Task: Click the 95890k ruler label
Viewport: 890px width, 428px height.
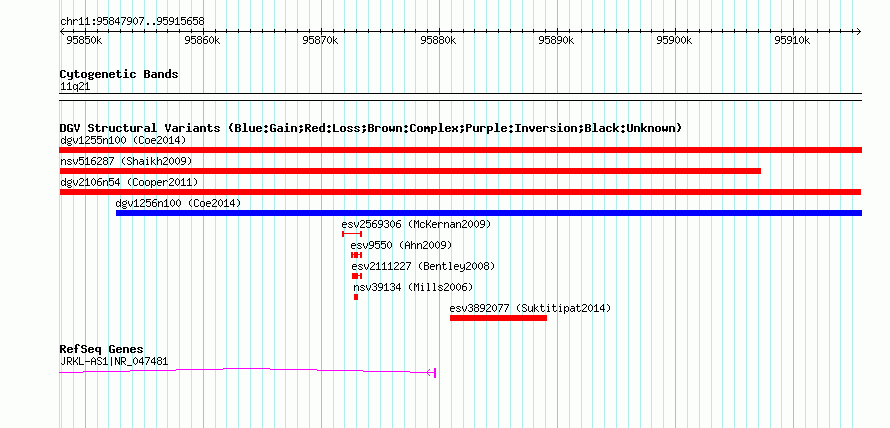Action: tap(557, 40)
